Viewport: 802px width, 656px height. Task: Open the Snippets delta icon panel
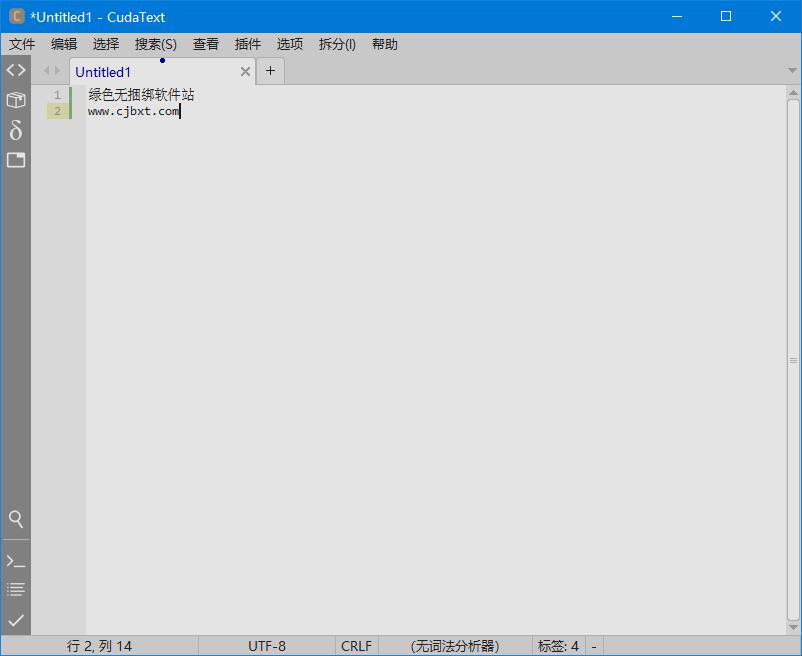16,130
